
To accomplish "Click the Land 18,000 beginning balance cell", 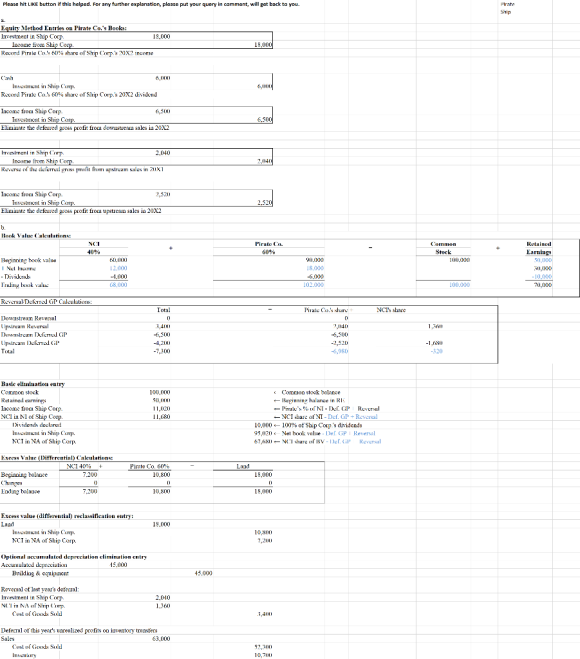I will pos(264,475).
